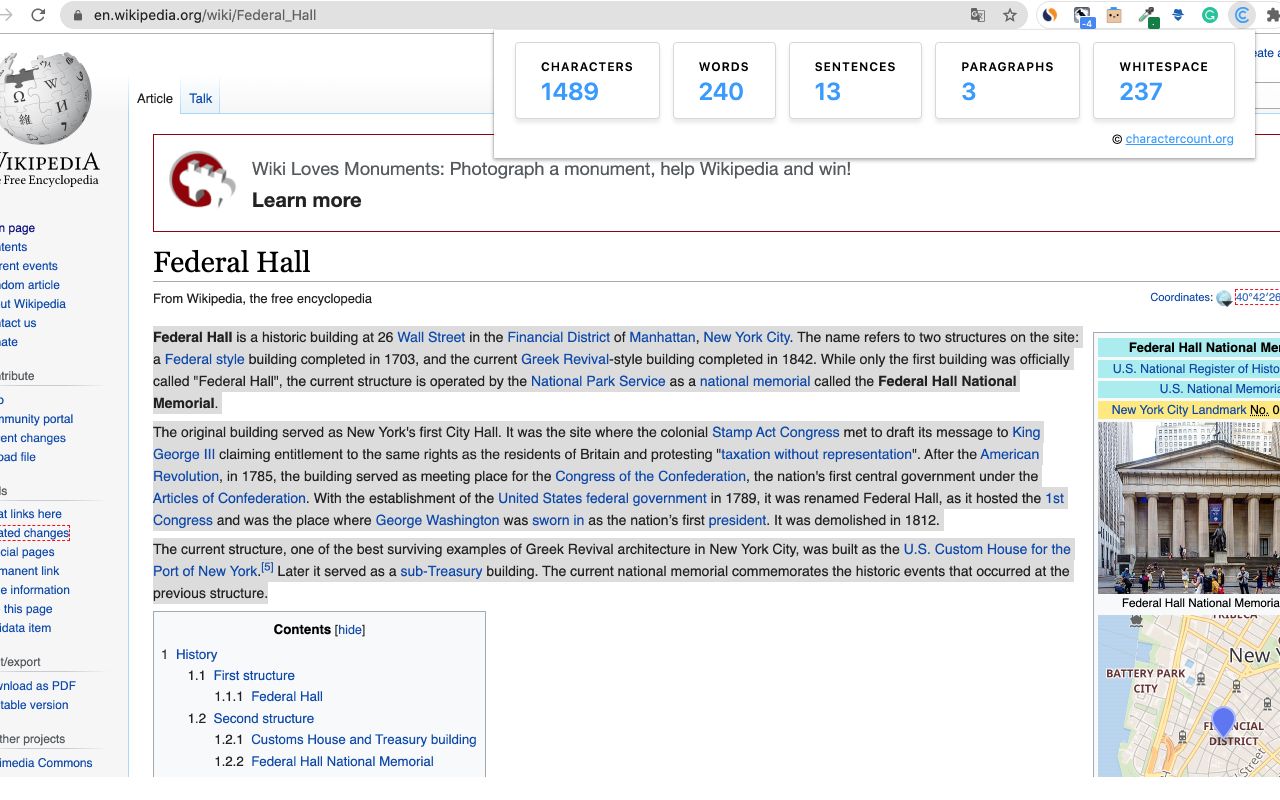This screenshot has width=1280, height=800.
Task: Hide the Contents table via hide link
Action: pyautogui.click(x=350, y=630)
